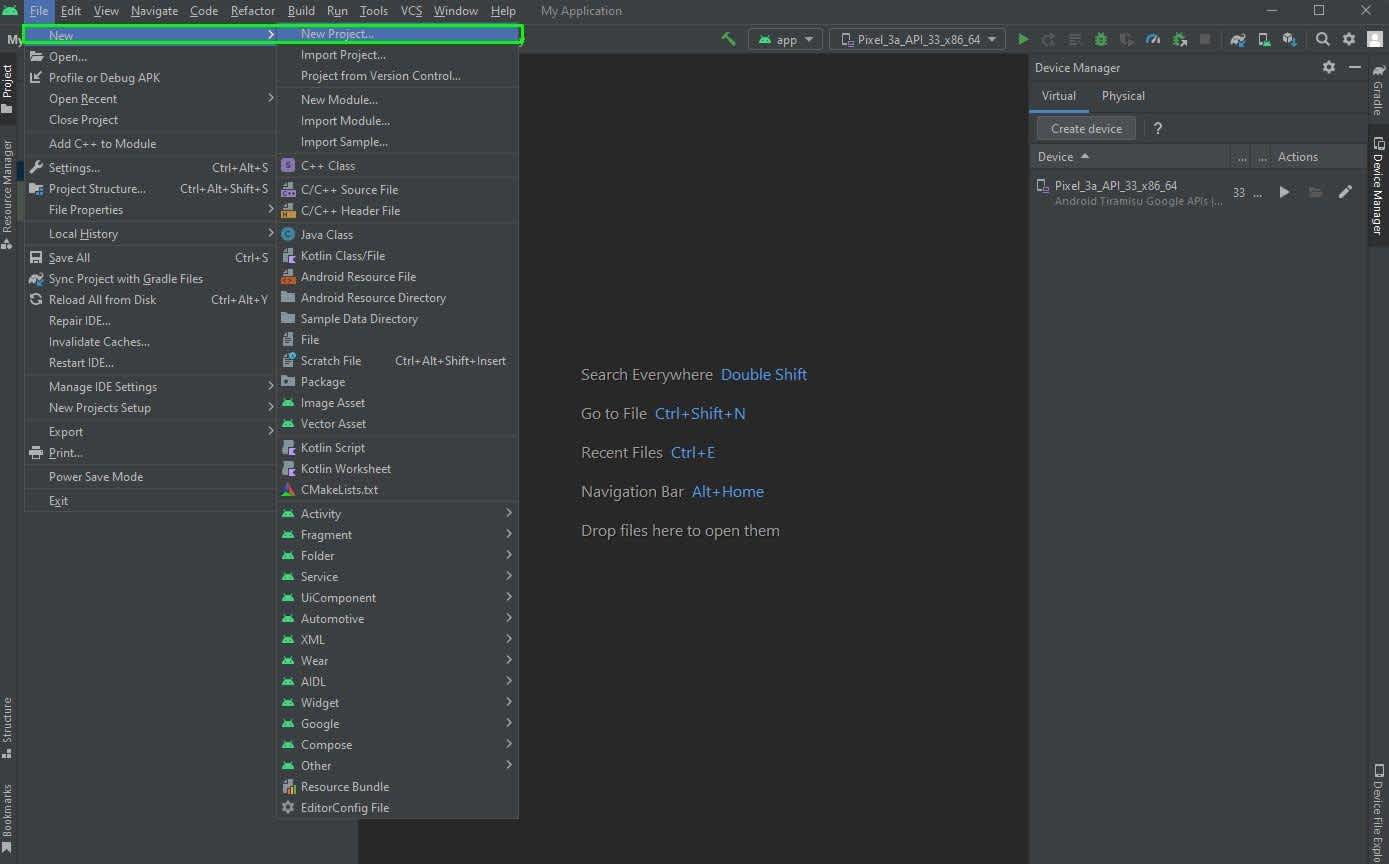This screenshot has height=864, width=1389.
Task: Toggle Power Save Mode in File menu
Action: click(96, 477)
